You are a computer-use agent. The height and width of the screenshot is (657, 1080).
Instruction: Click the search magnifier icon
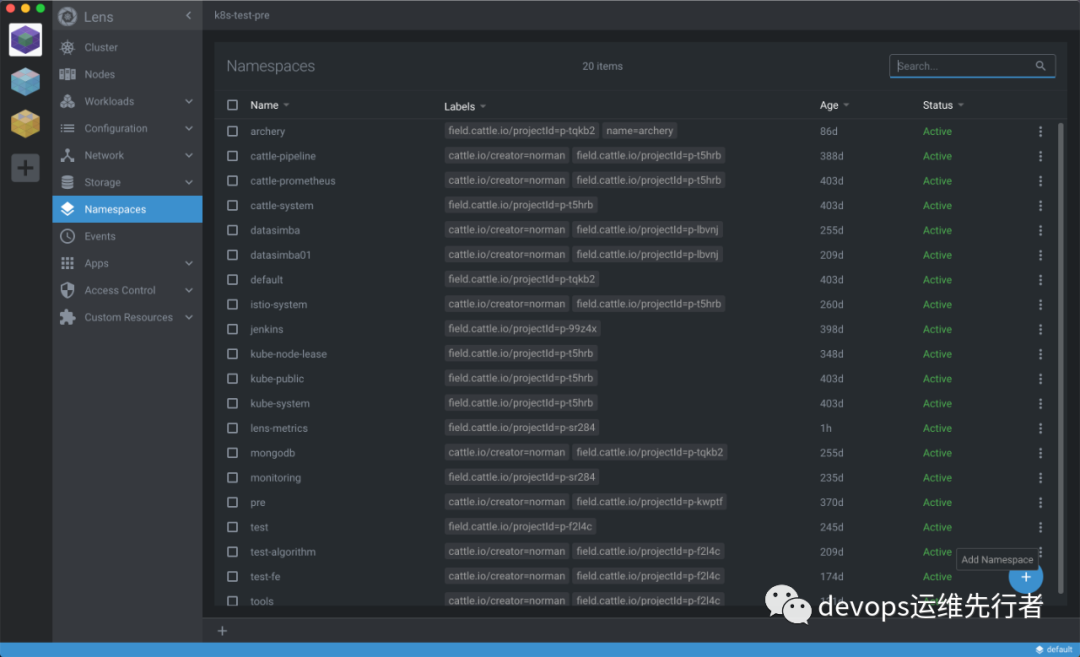point(1040,66)
